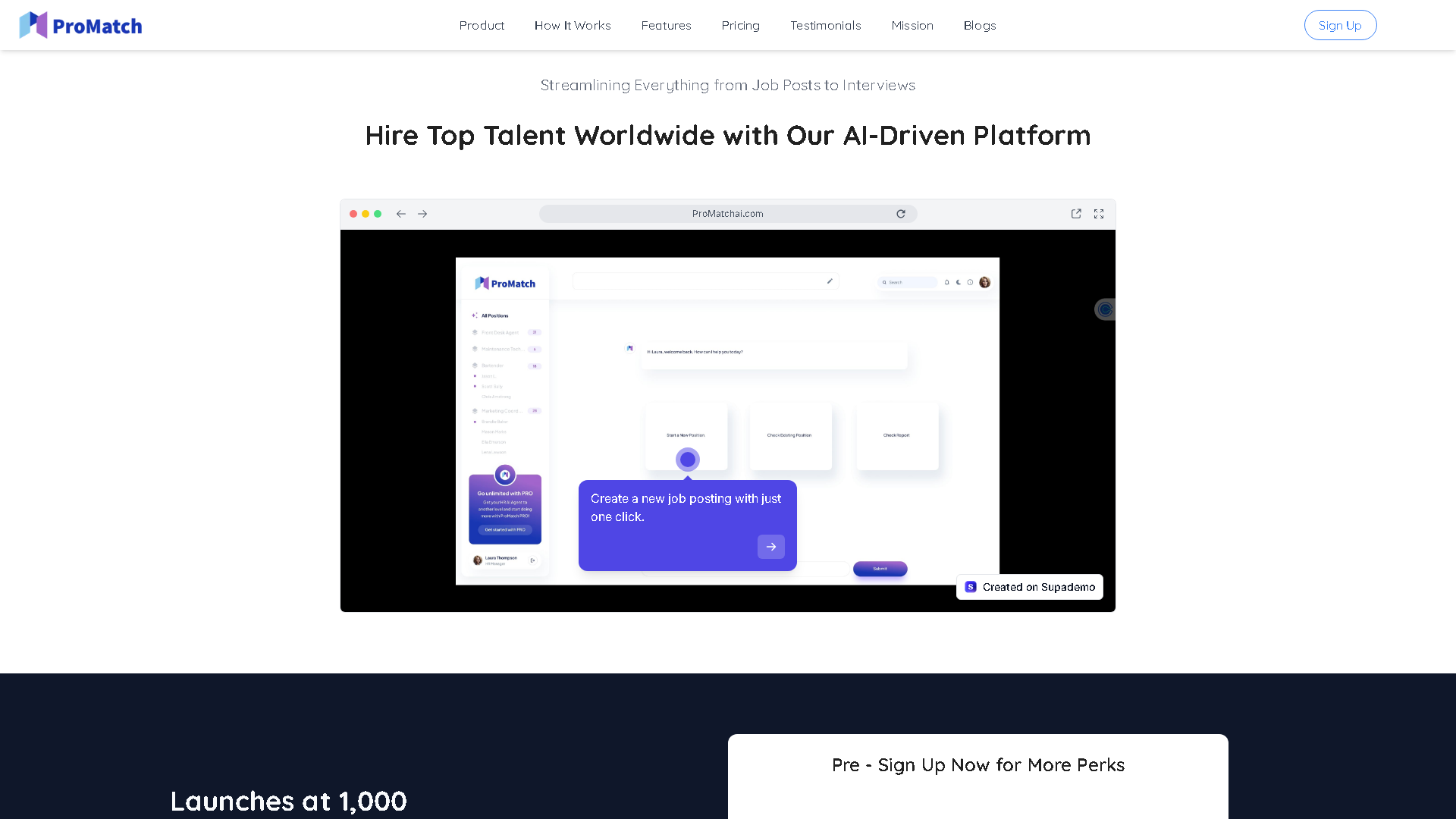This screenshot has width=1456, height=819.
Task: Click the reload icon in demo address bar
Action: [x=901, y=214]
